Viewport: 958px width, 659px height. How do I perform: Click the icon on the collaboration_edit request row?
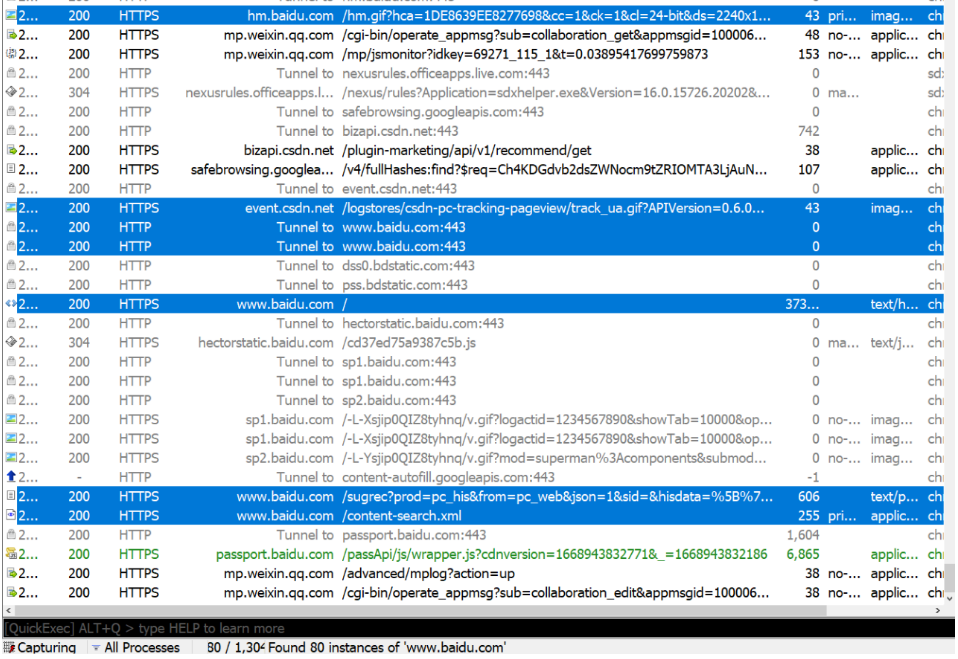(x=11, y=592)
